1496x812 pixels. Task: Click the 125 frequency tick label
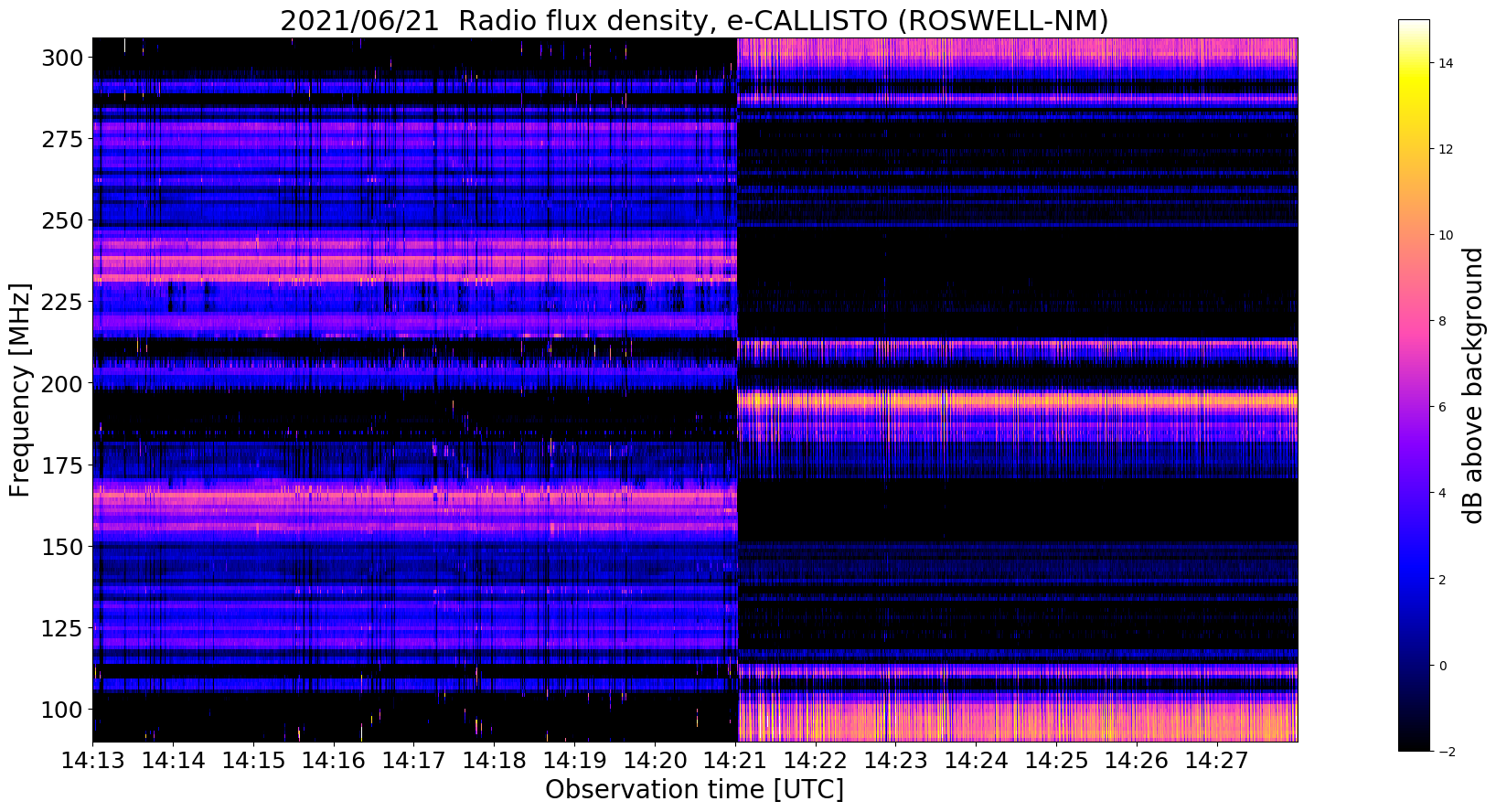click(x=62, y=627)
